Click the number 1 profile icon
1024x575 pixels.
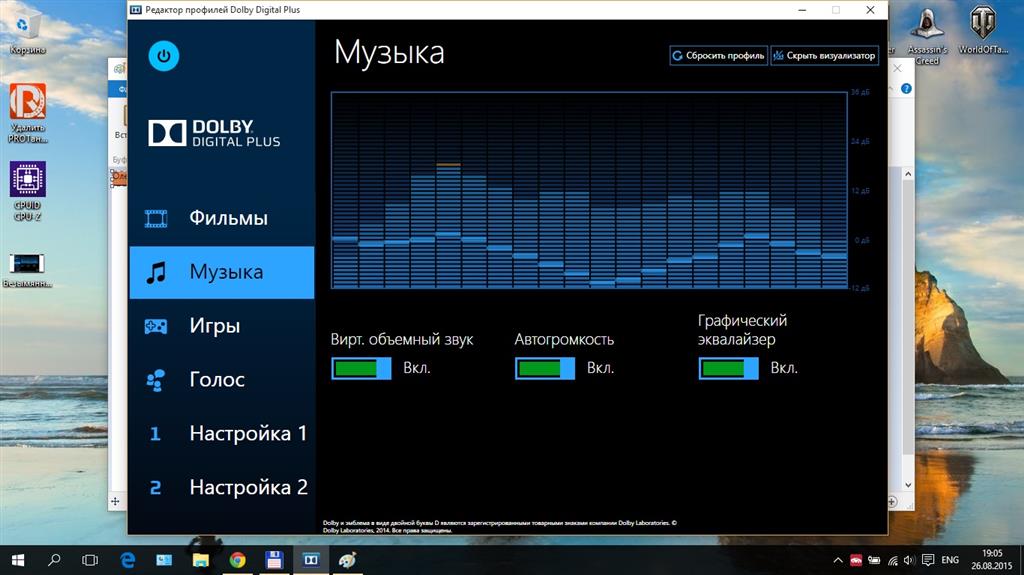[155, 434]
